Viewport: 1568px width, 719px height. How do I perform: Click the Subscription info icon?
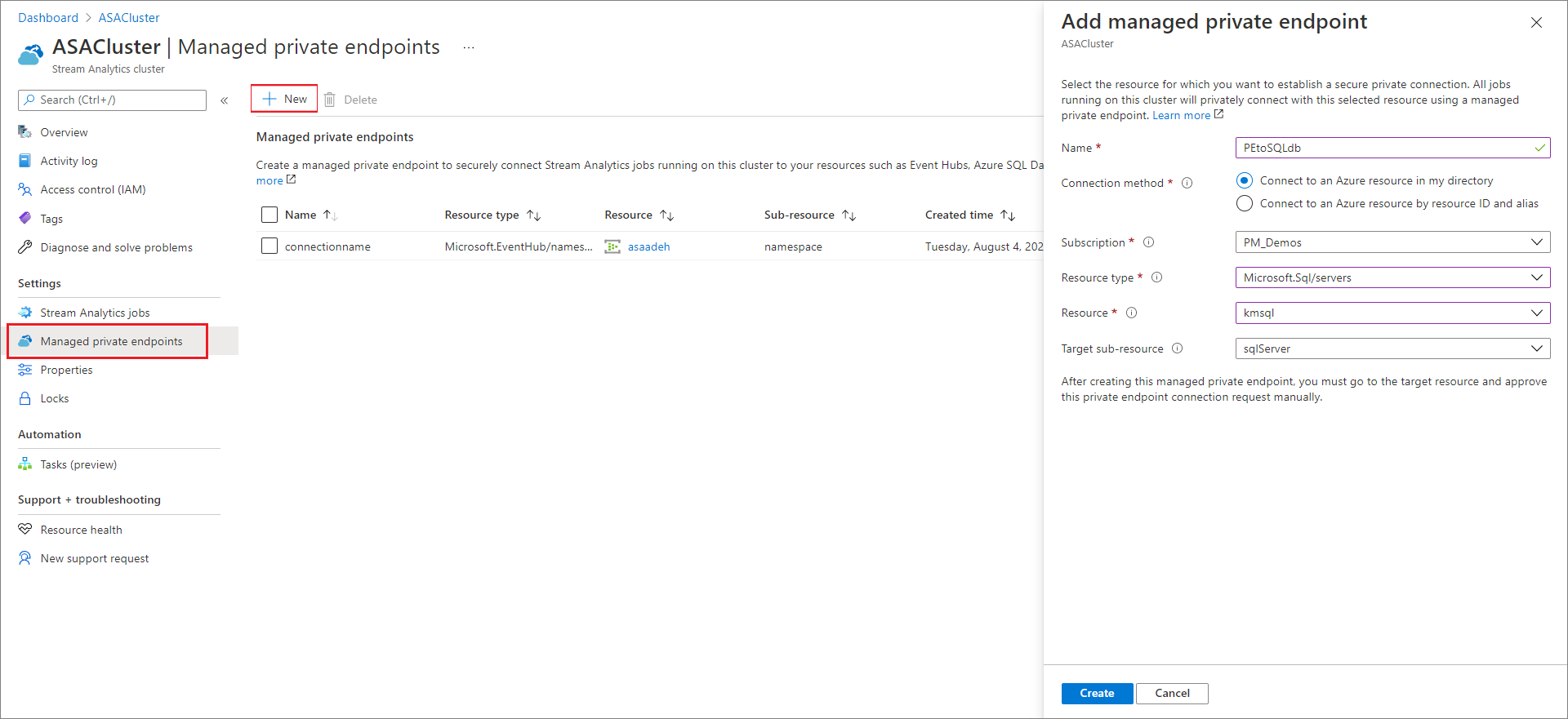(1148, 242)
